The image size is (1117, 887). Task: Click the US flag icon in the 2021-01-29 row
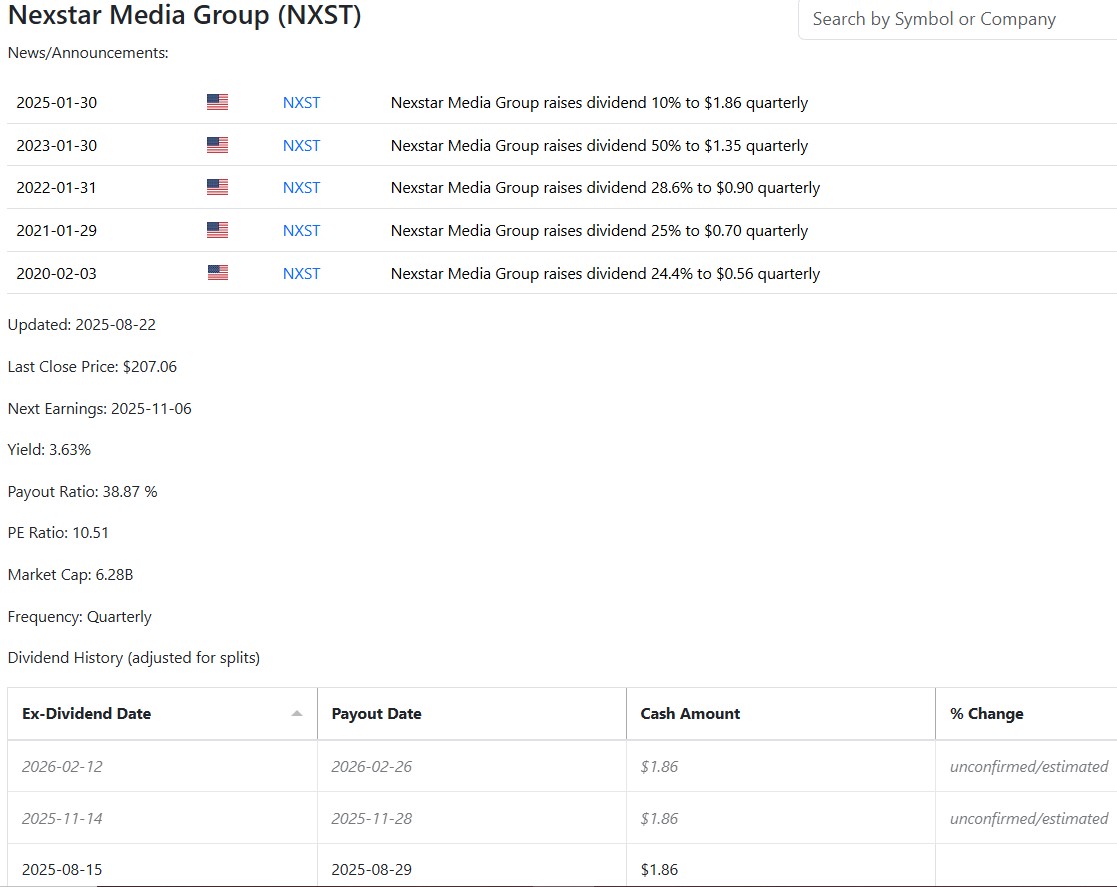click(x=217, y=230)
